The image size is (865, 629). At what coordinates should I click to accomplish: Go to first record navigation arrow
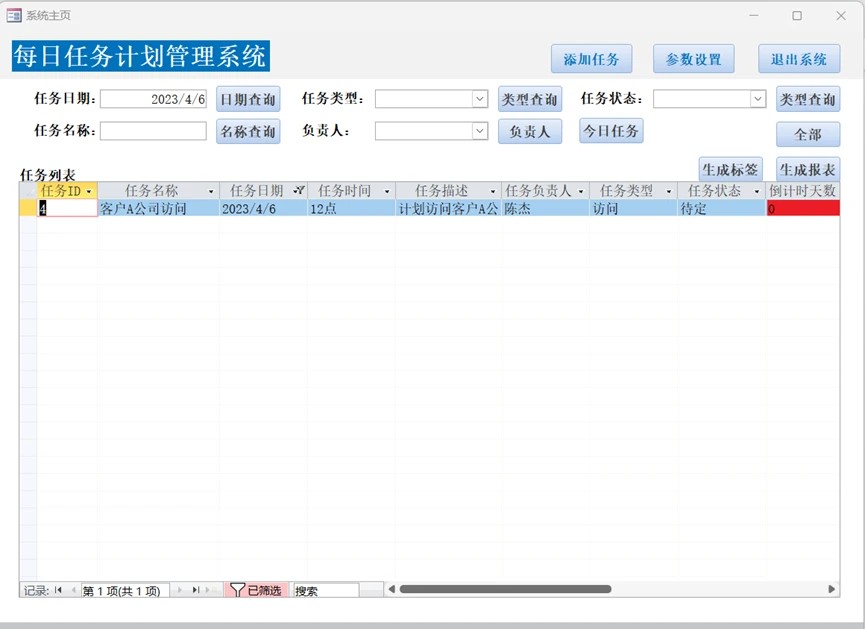point(58,590)
